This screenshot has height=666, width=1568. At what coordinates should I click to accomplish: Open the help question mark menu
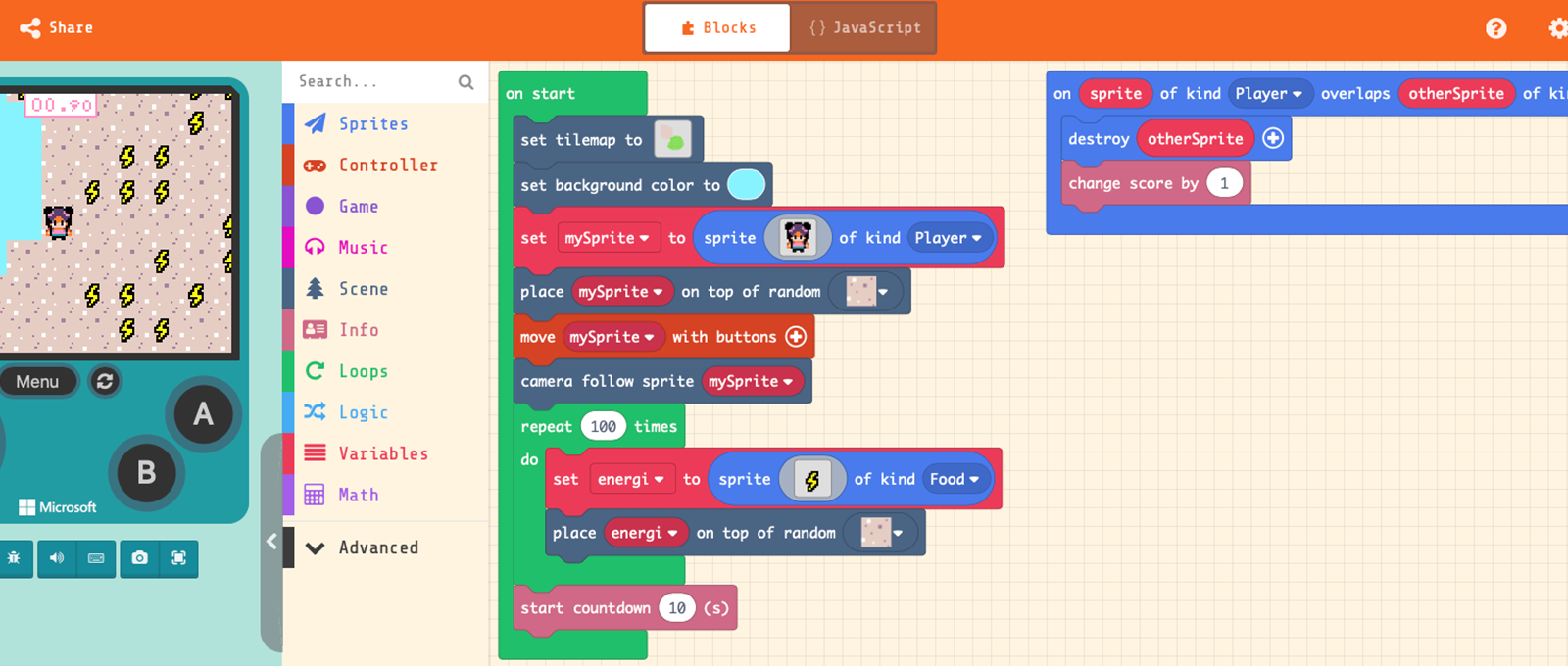coord(1495,28)
